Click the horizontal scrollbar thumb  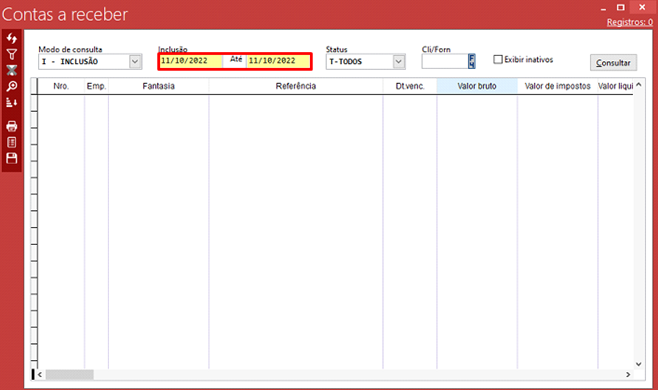69,374
